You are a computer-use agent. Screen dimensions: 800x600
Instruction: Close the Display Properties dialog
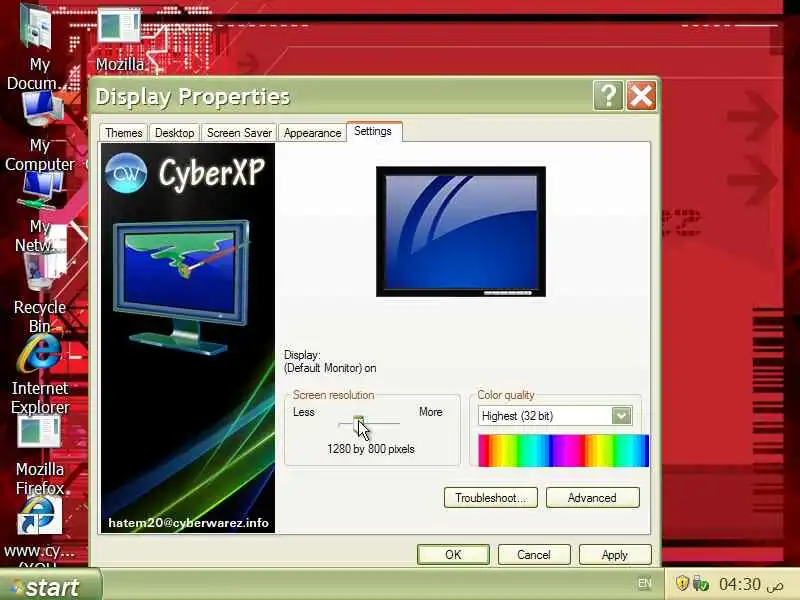tap(641, 95)
